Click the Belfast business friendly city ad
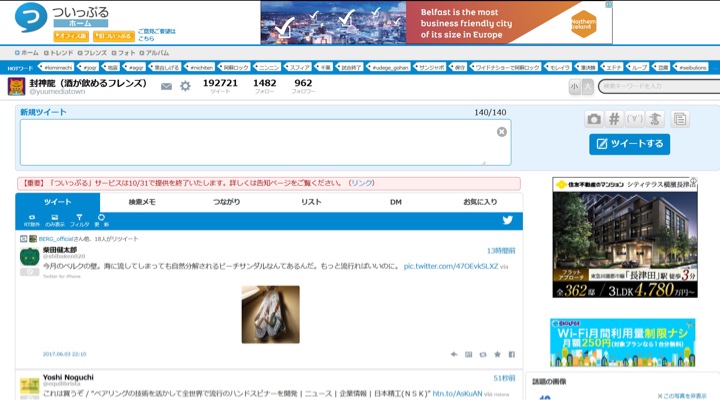 pyautogui.click(x=436, y=23)
